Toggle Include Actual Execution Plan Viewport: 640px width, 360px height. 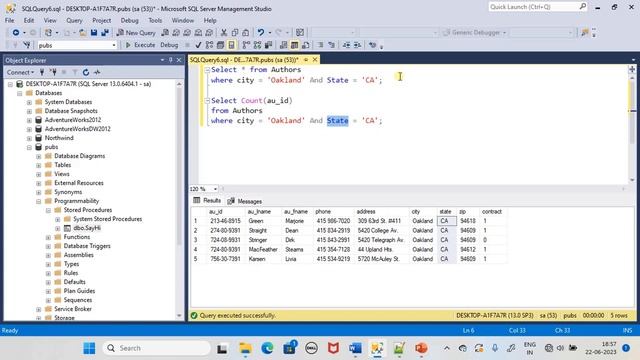pyautogui.click(x=246, y=45)
